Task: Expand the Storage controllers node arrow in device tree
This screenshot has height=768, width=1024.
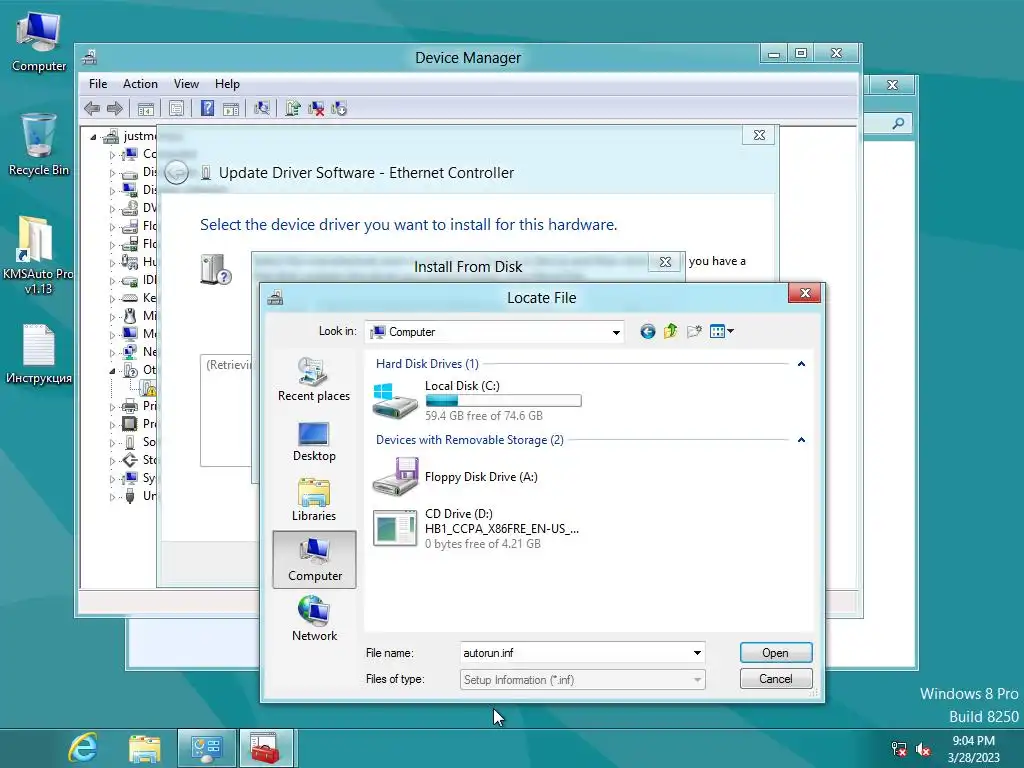Action: tap(112, 460)
